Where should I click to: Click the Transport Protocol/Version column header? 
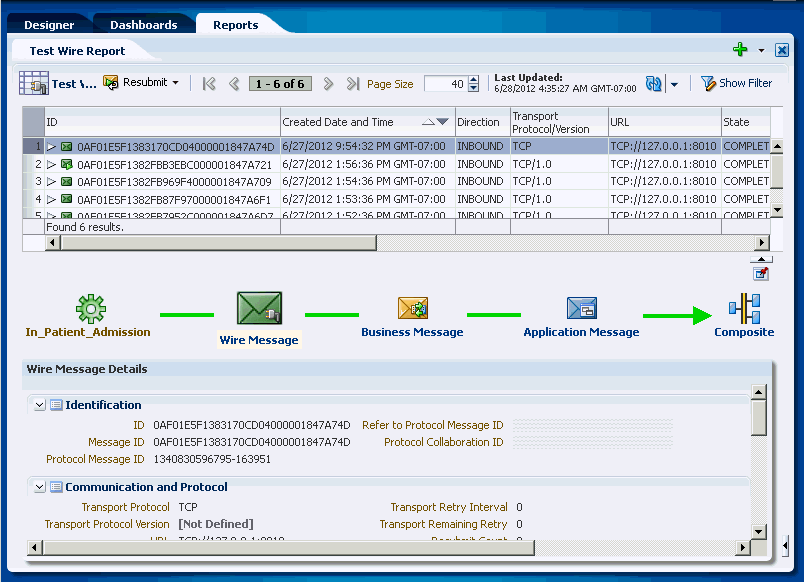tap(559, 122)
